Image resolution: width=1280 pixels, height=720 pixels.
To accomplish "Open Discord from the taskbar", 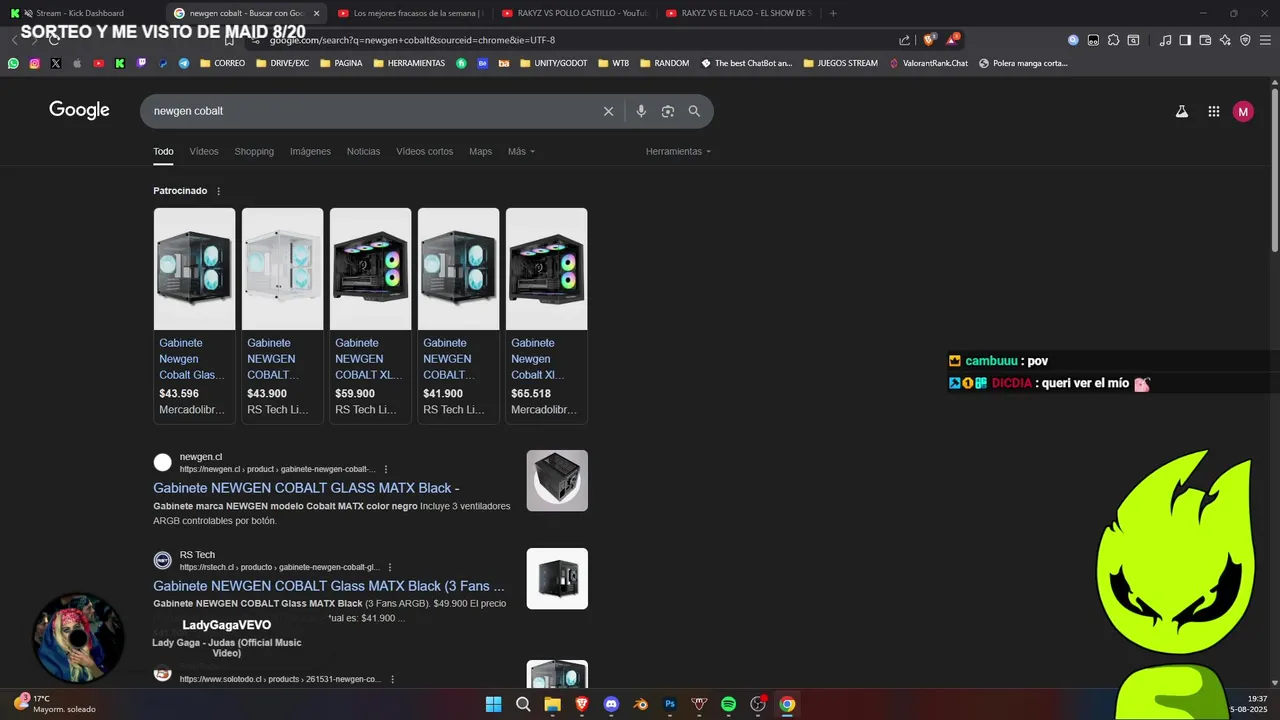I will coord(611,704).
